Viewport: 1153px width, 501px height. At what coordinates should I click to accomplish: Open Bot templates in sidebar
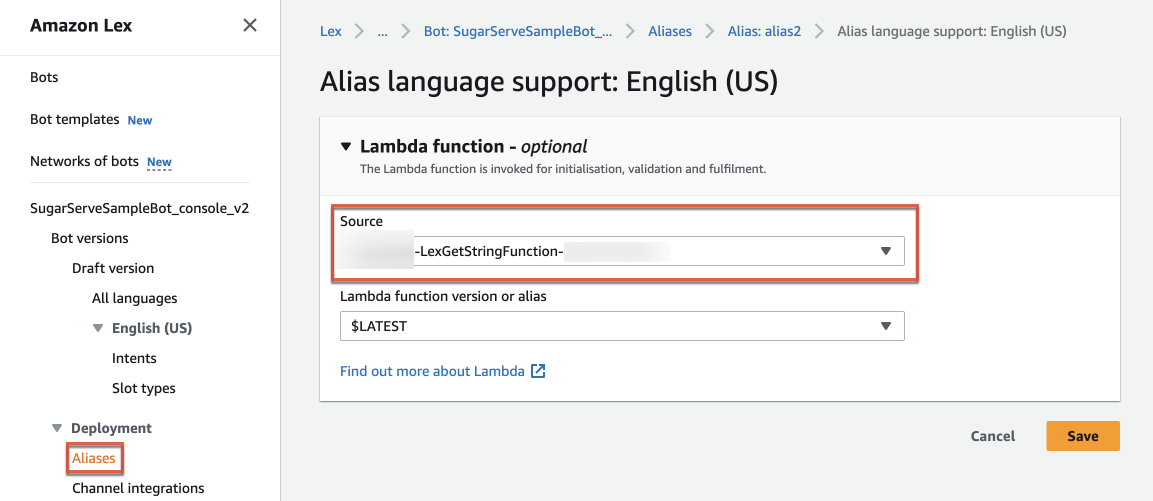click(x=74, y=119)
